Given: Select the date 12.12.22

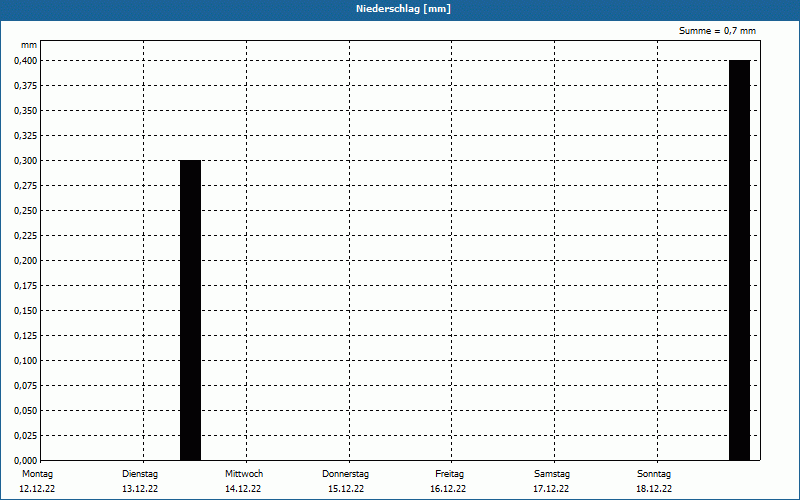Looking at the screenshot, I should coord(37,489).
